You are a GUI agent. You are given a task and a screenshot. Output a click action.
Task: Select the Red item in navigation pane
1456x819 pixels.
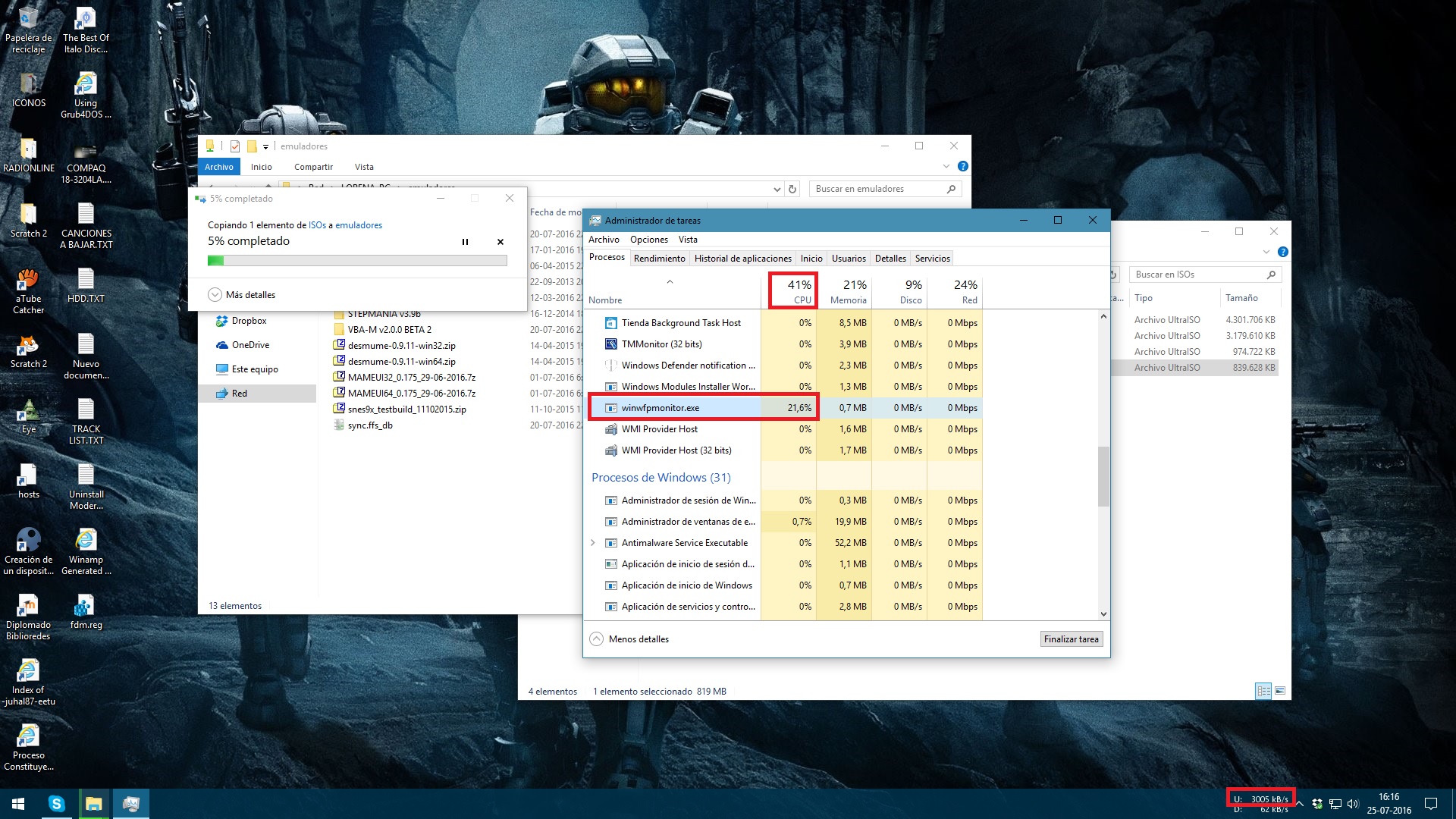[257, 394]
